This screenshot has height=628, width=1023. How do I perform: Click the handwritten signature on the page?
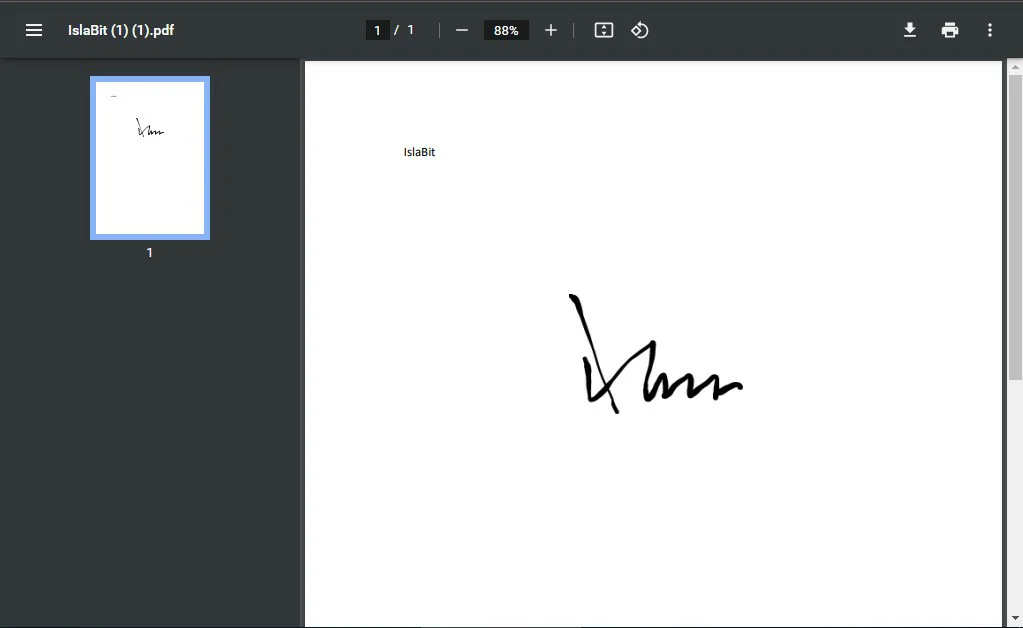click(x=656, y=353)
